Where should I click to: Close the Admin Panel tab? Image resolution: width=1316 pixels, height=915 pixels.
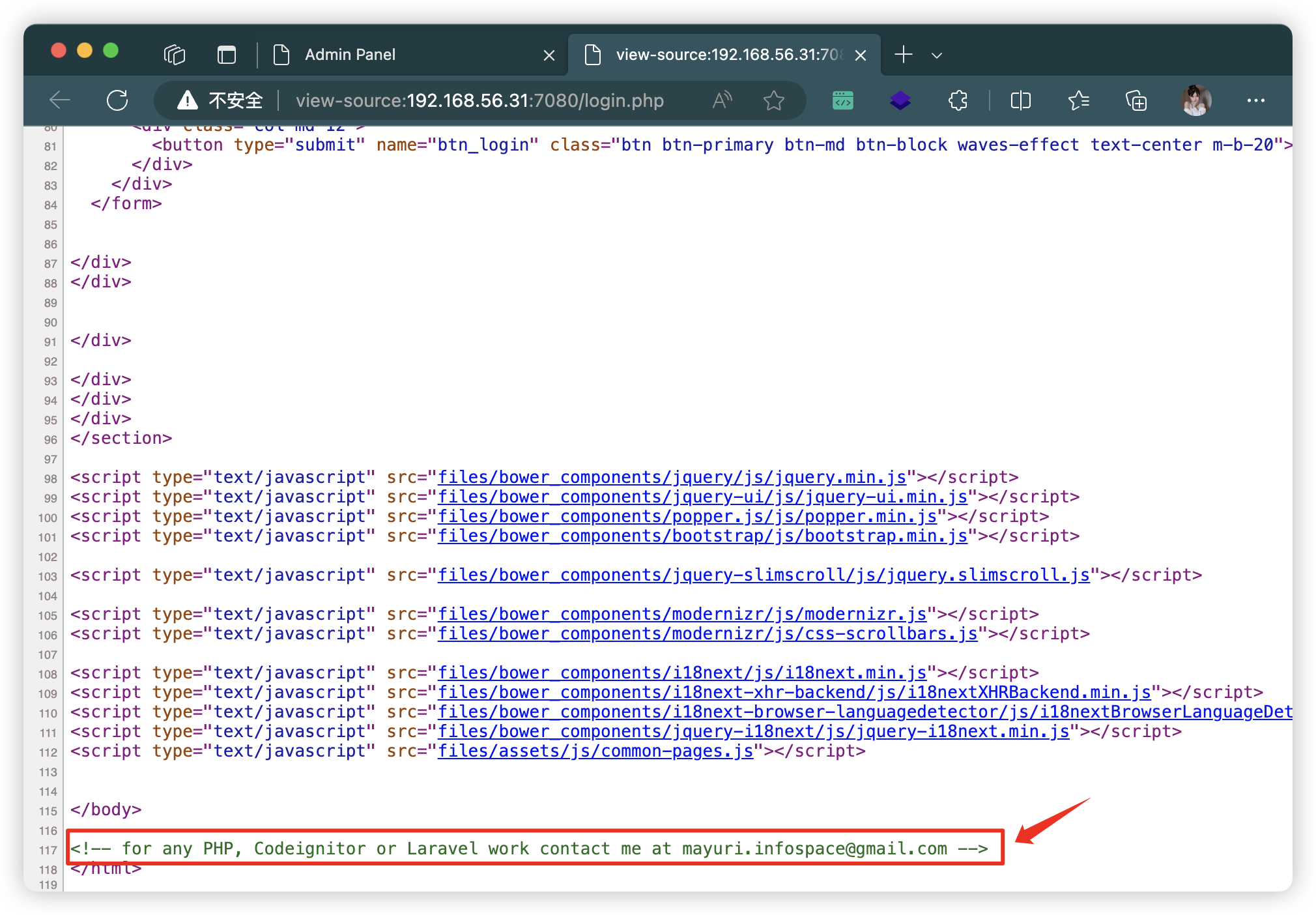click(549, 55)
